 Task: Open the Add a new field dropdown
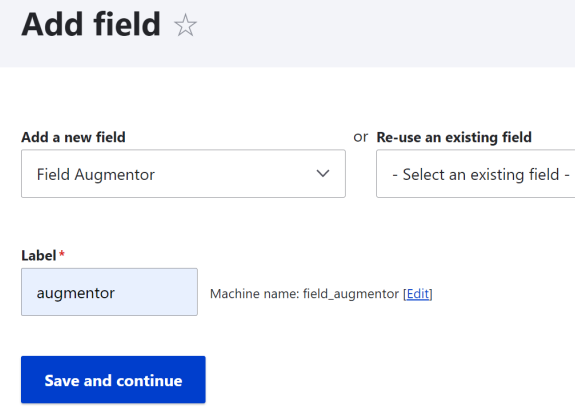click(x=183, y=173)
